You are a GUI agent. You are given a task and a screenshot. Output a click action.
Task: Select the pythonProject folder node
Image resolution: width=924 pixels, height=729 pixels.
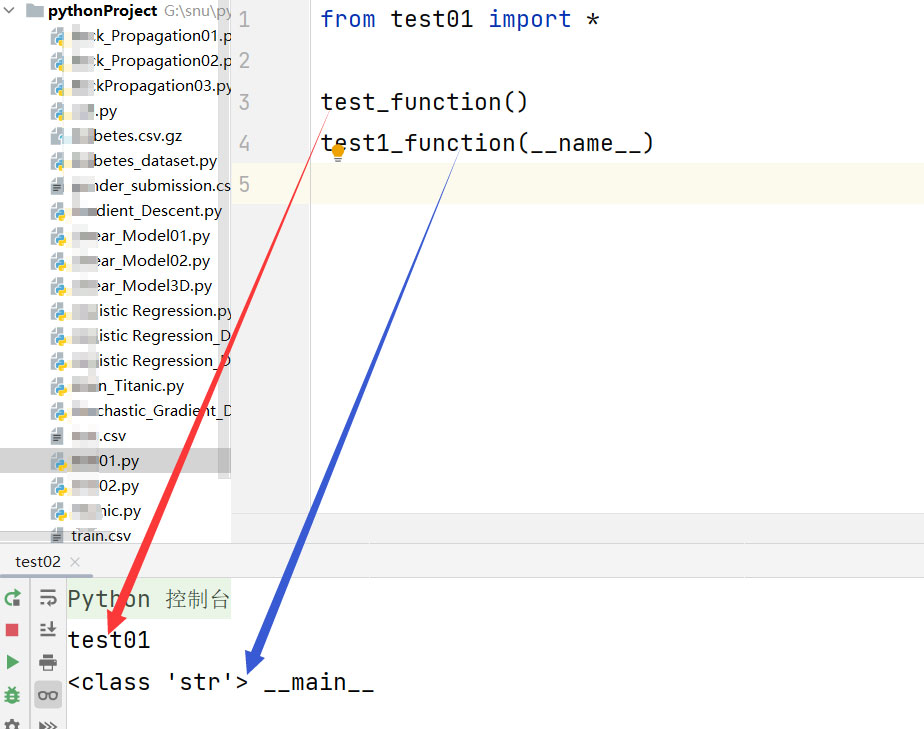pyautogui.click(x=102, y=11)
